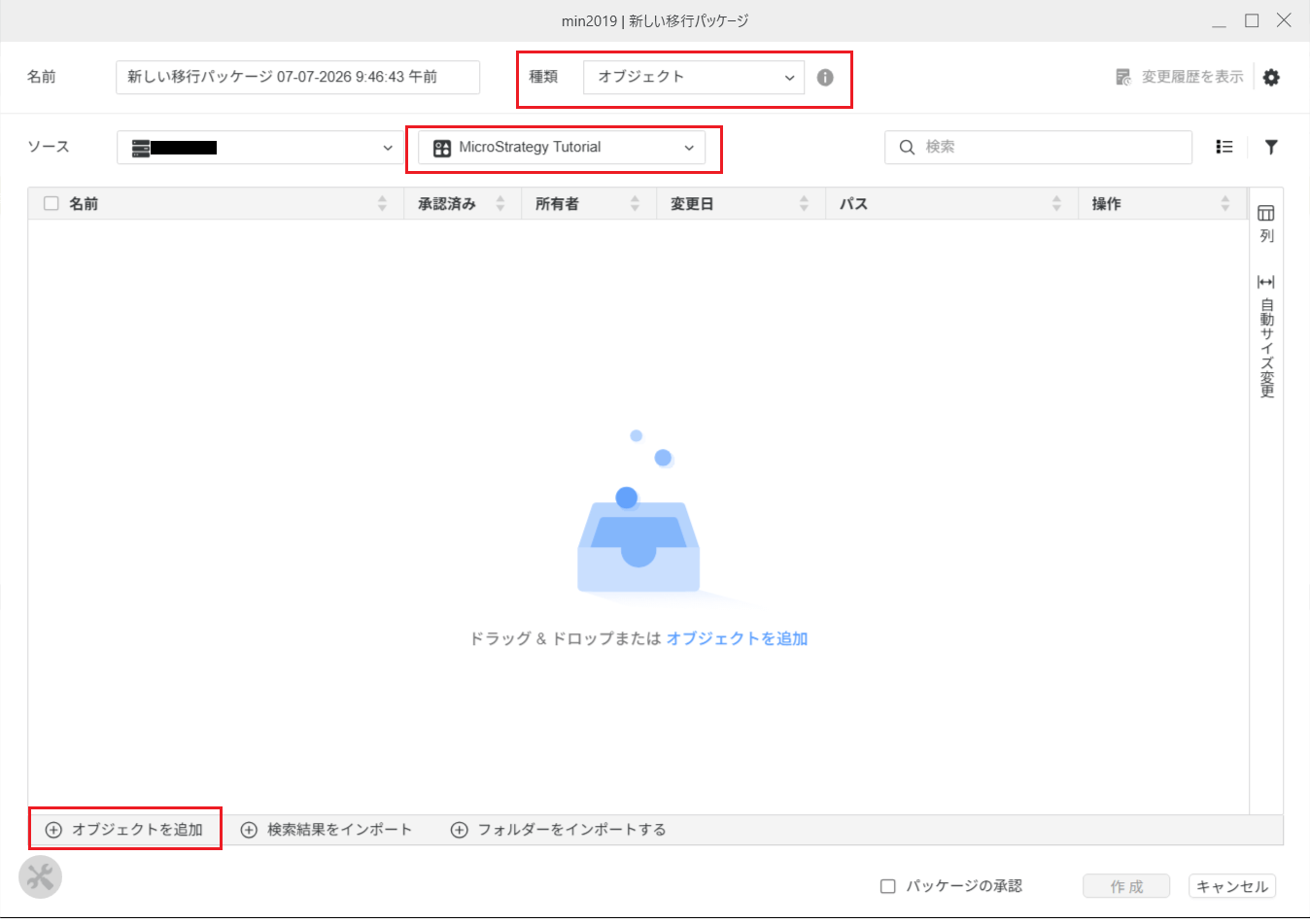Viewport: 1310px width, 924px height.
Task: Open the ソース environment dropdown
Action: [x=261, y=148]
